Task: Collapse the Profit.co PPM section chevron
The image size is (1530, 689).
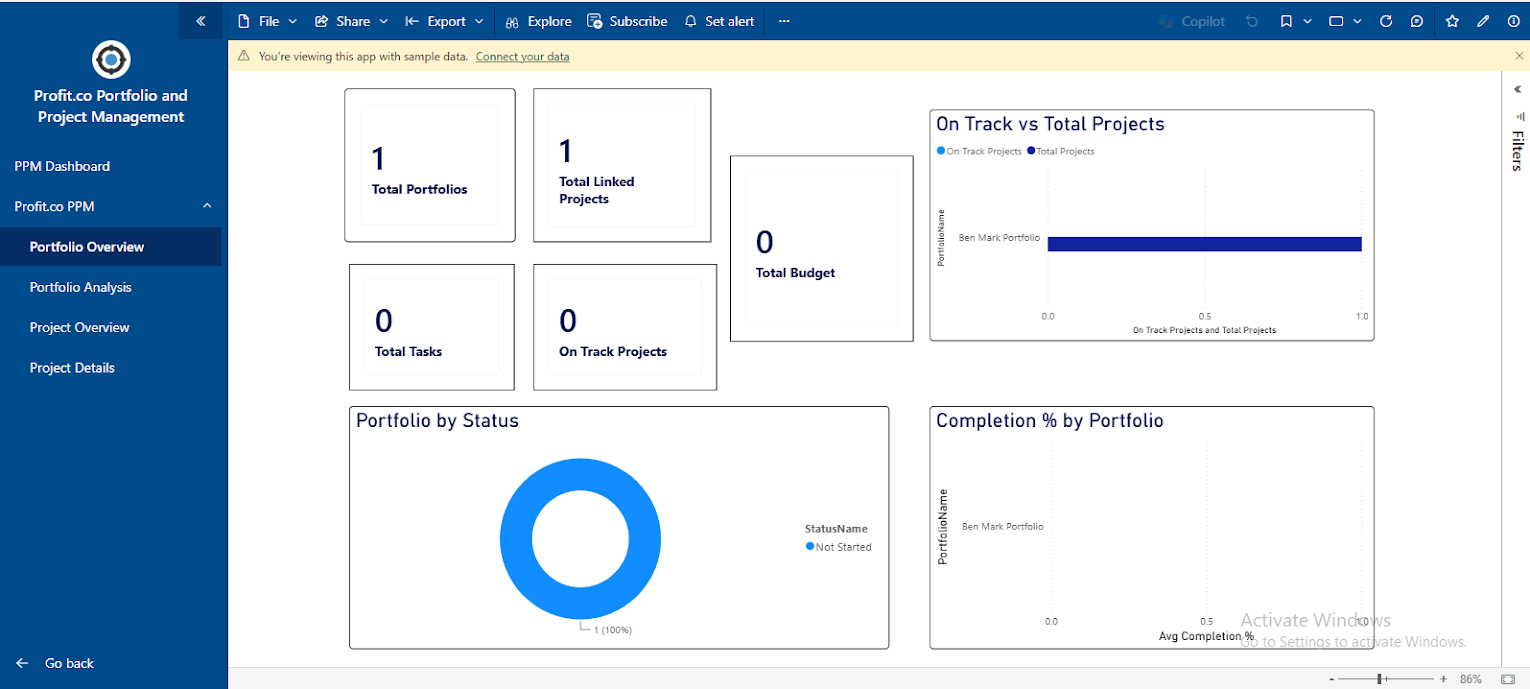Action: 207,206
